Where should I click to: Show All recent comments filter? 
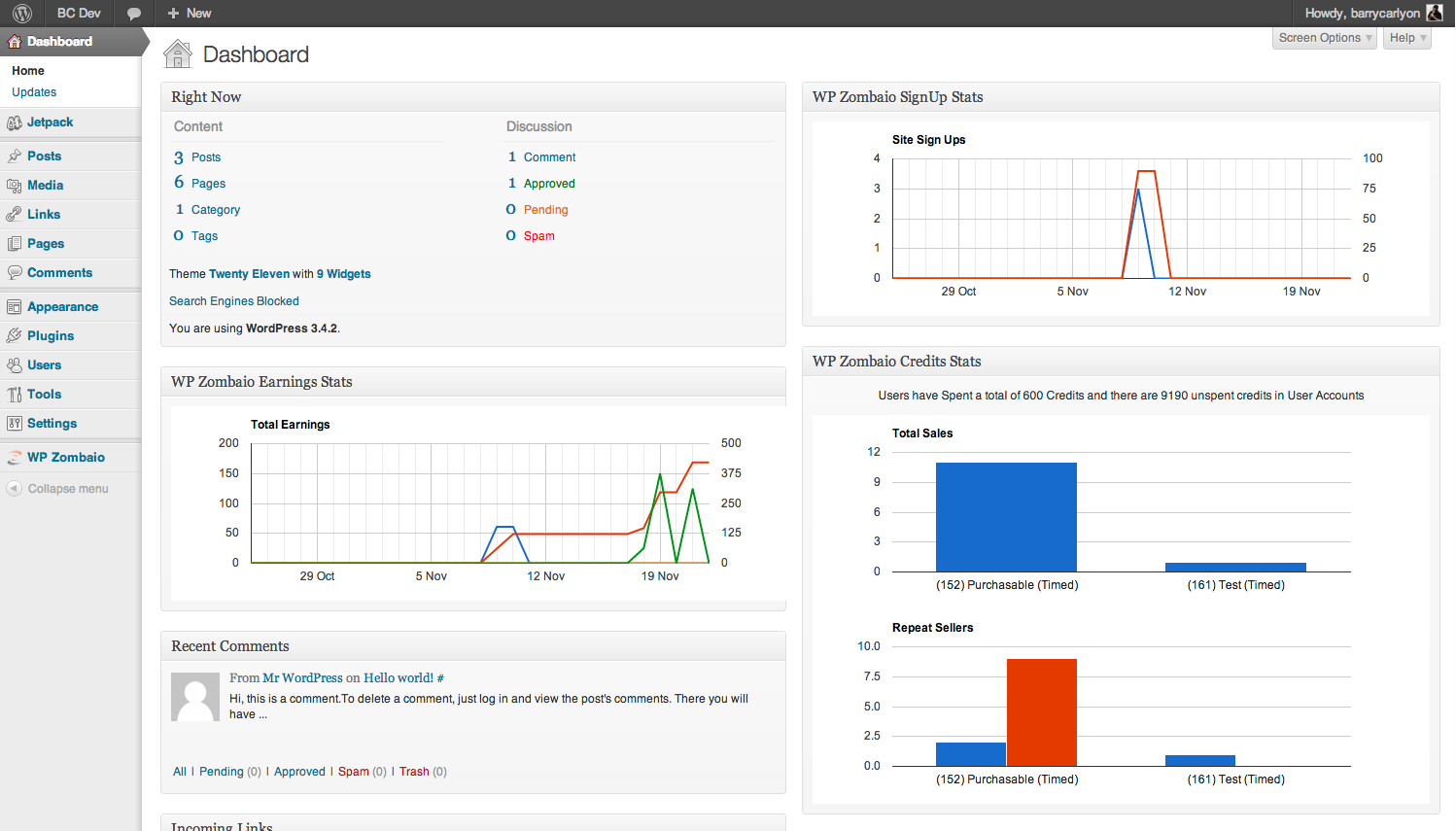(180, 772)
